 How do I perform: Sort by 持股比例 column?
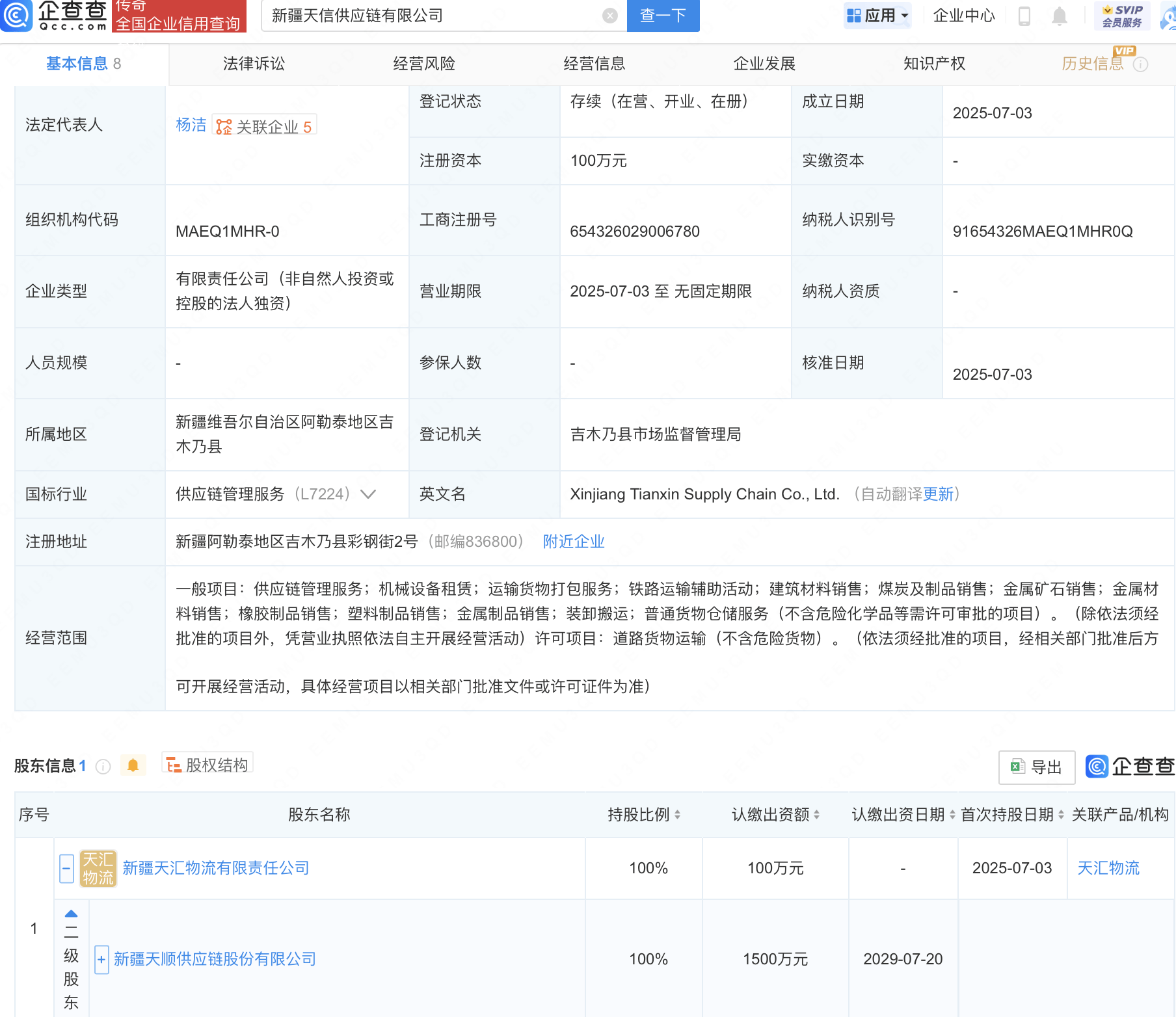pyautogui.click(x=643, y=815)
